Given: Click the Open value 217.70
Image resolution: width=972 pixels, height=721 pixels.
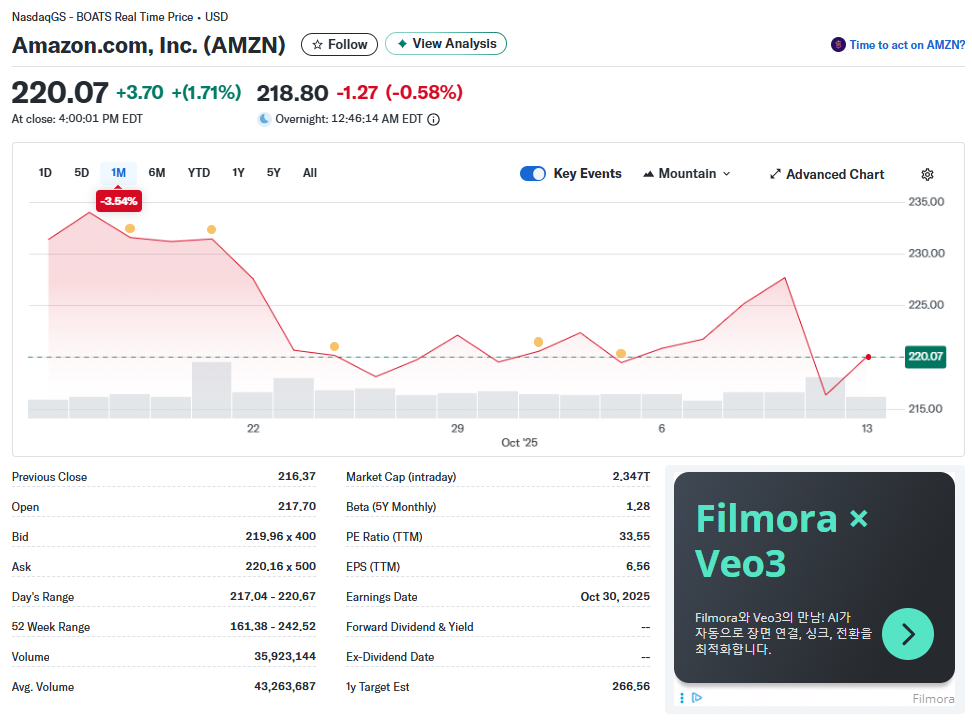Looking at the screenshot, I should 296,506.
